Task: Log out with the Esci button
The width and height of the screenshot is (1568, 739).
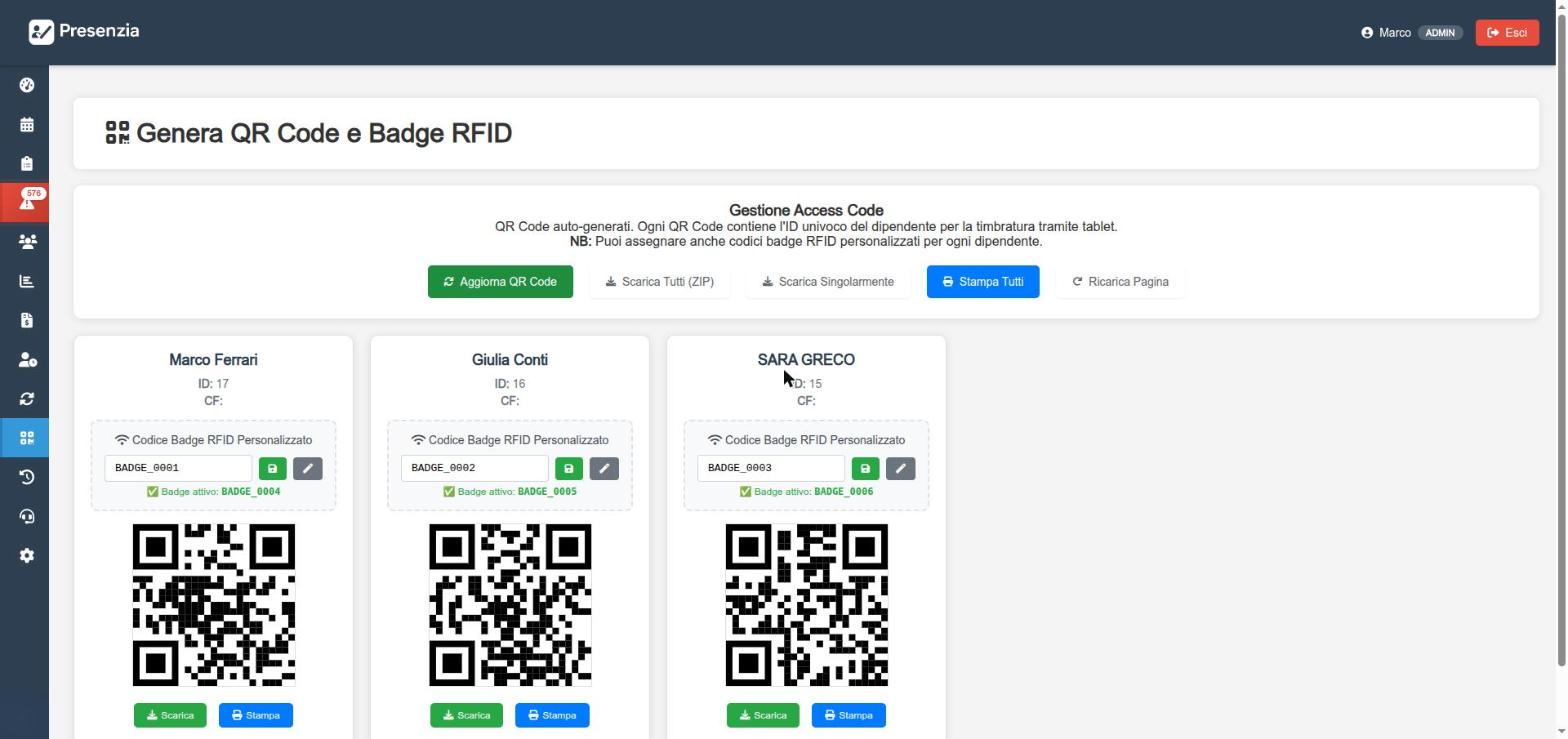Action: (1507, 33)
